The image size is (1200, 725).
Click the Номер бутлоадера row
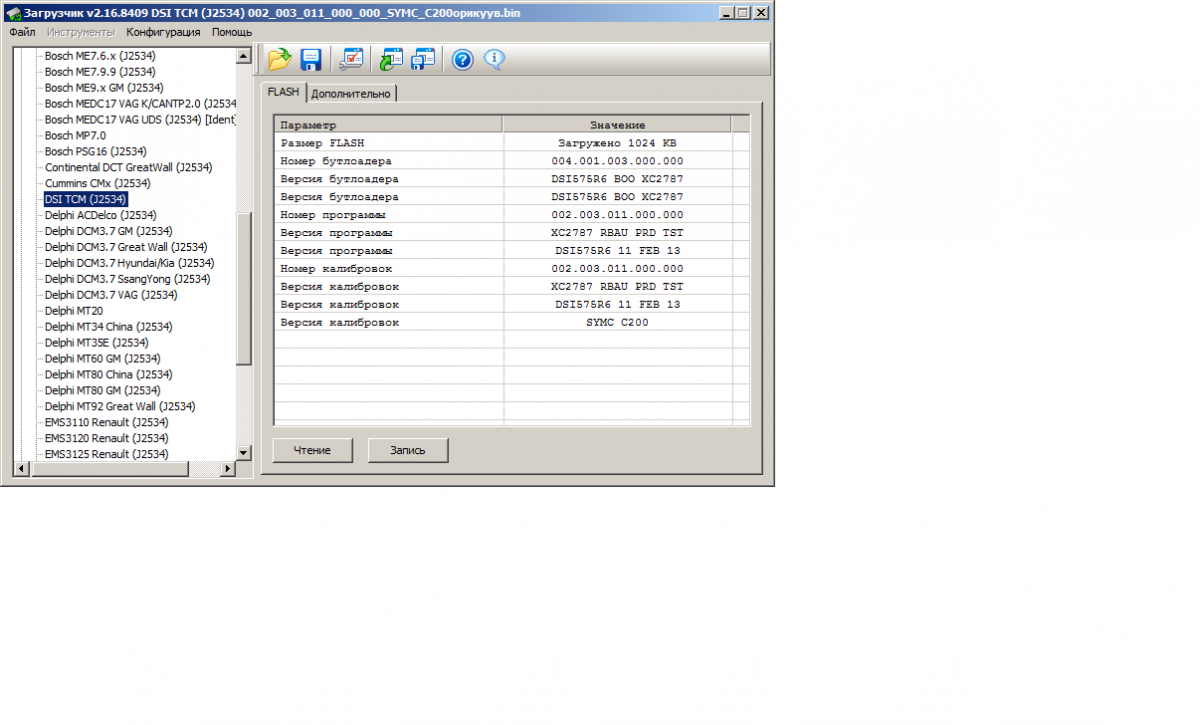[x=512, y=160]
